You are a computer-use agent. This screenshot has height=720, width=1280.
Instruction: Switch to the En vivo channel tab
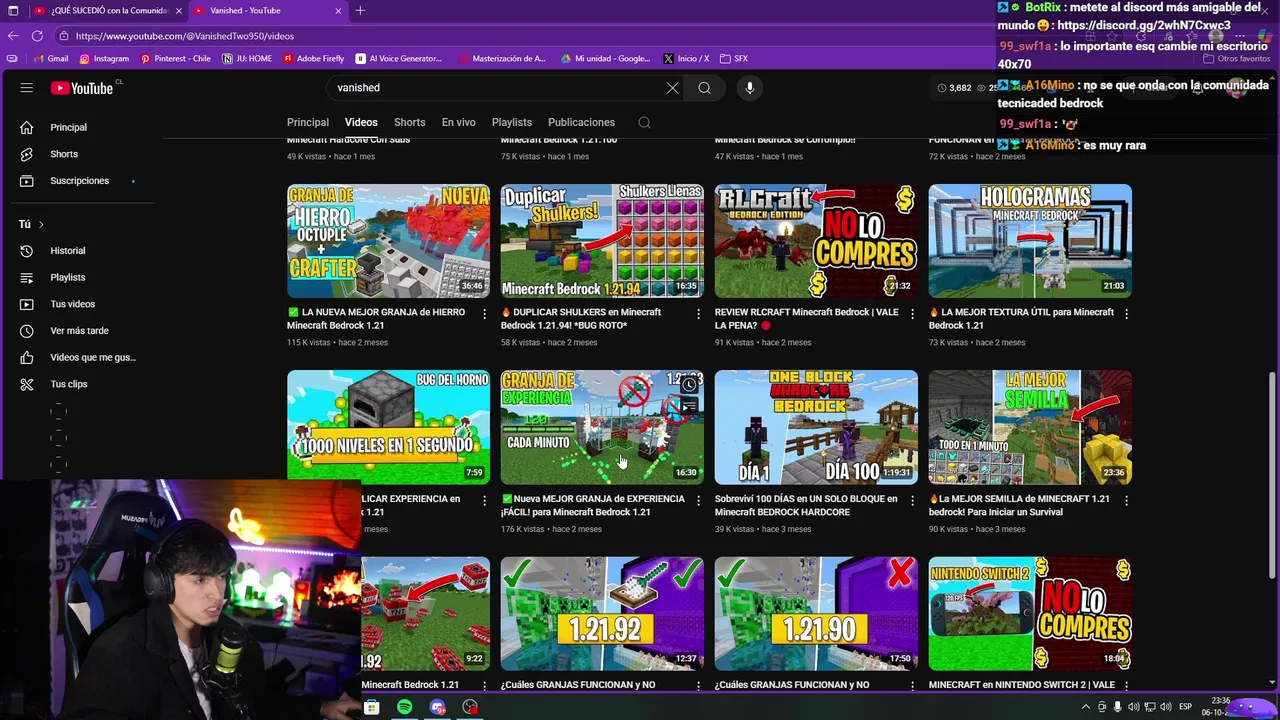pyautogui.click(x=459, y=123)
